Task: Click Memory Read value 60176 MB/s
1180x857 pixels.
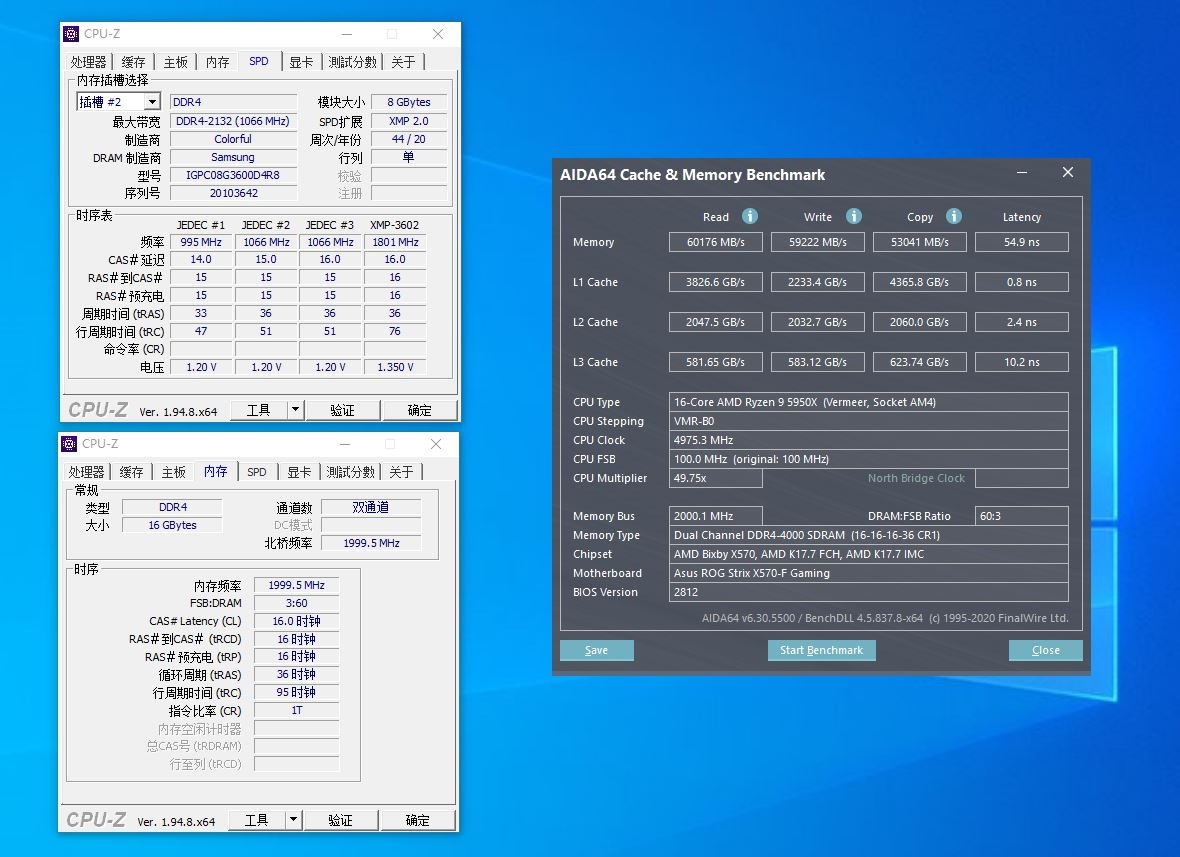Action: 716,242
